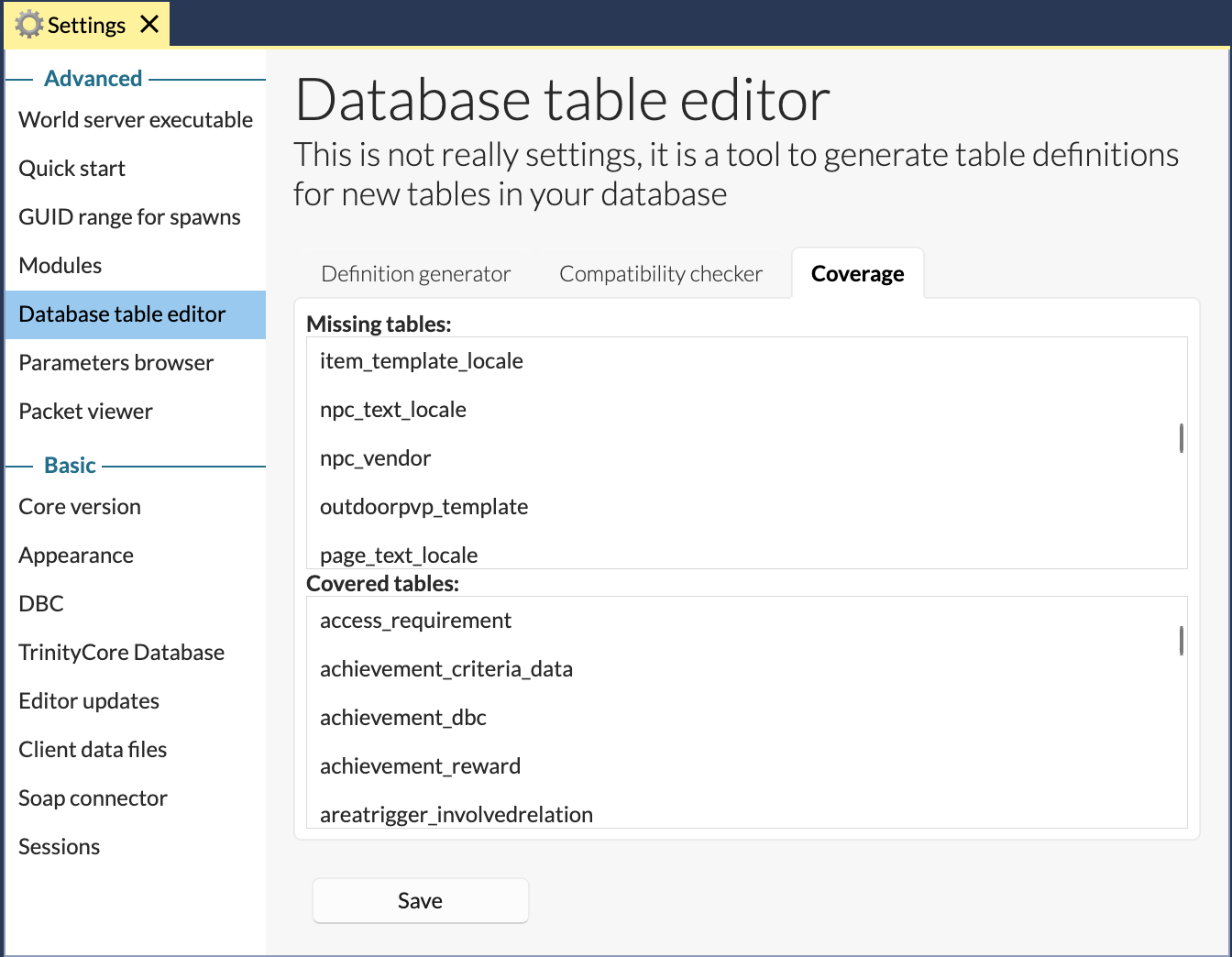
Task: Click the Advanced section header
Action: pos(93,79)
